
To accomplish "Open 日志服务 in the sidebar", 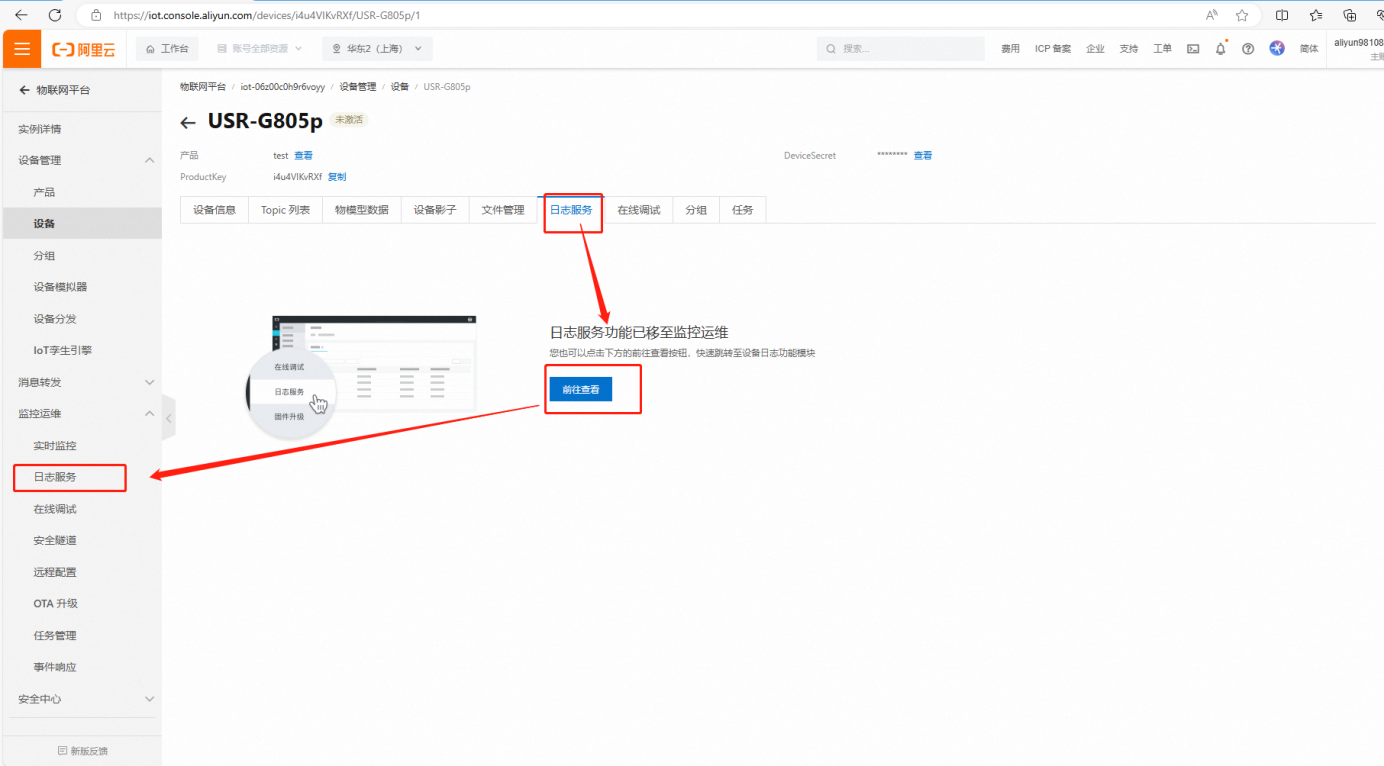I will coord(55,477).
